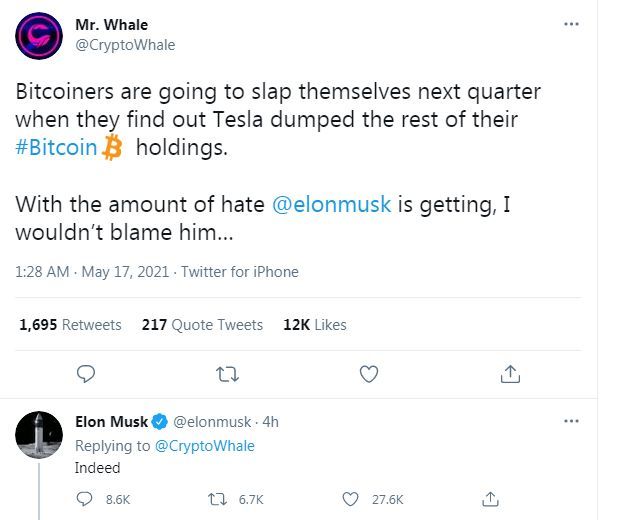Open the tweet timestamp May 17, 2021
This screenshot has height=520, width=619.
point(125,272)
